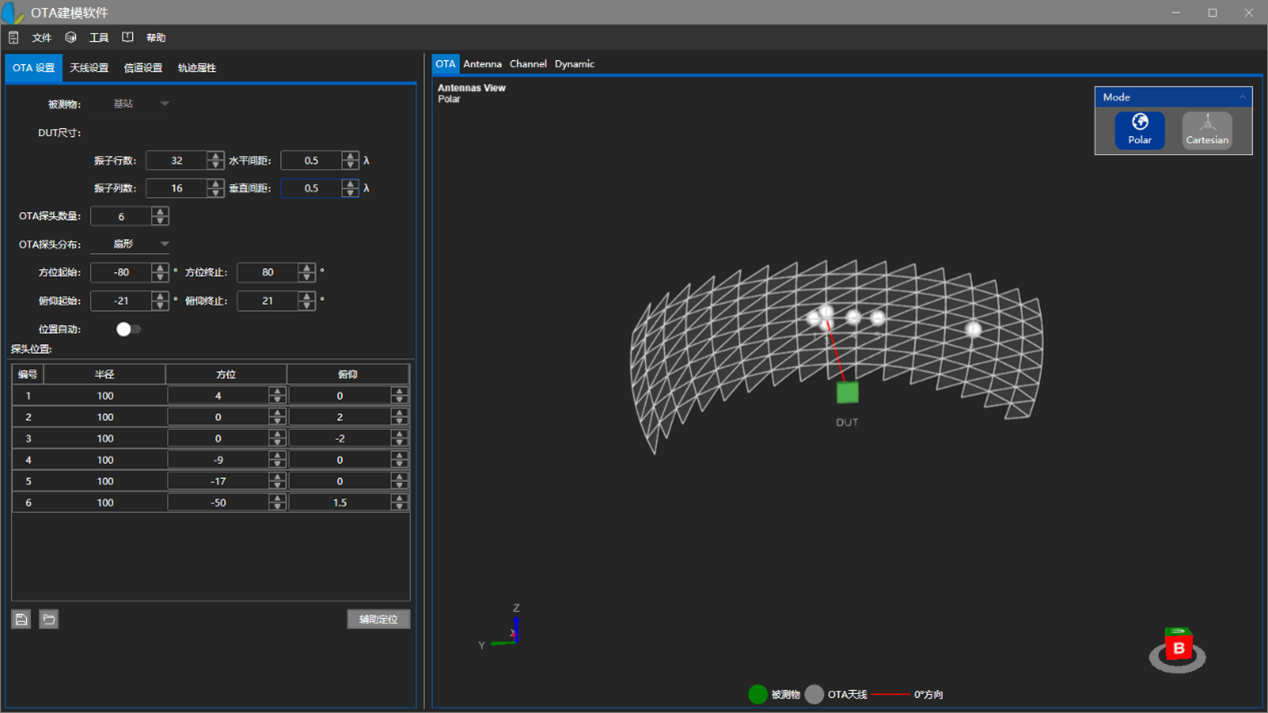Screen dimensions: 1268x713
Task: Click the green 被测物 legend circle
Action: click(758, 694)
